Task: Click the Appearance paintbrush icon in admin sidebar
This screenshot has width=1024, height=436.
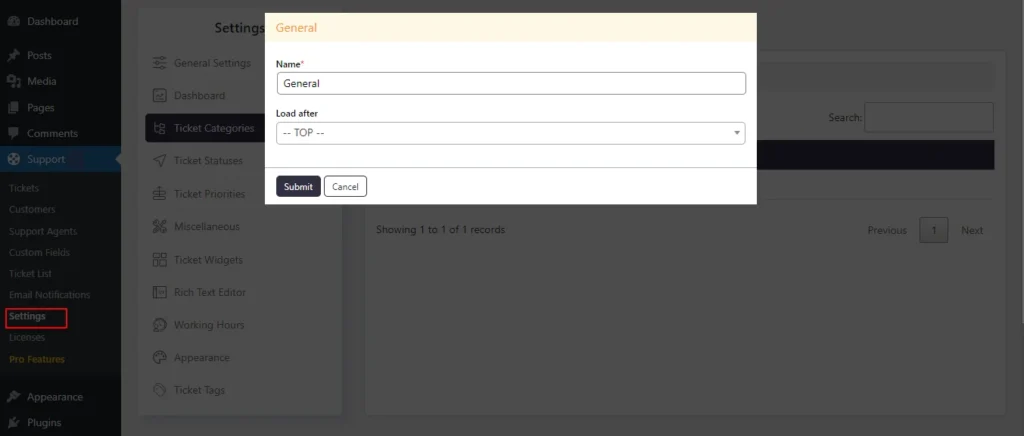Action: pyautogui.click(x=13, y=397)
